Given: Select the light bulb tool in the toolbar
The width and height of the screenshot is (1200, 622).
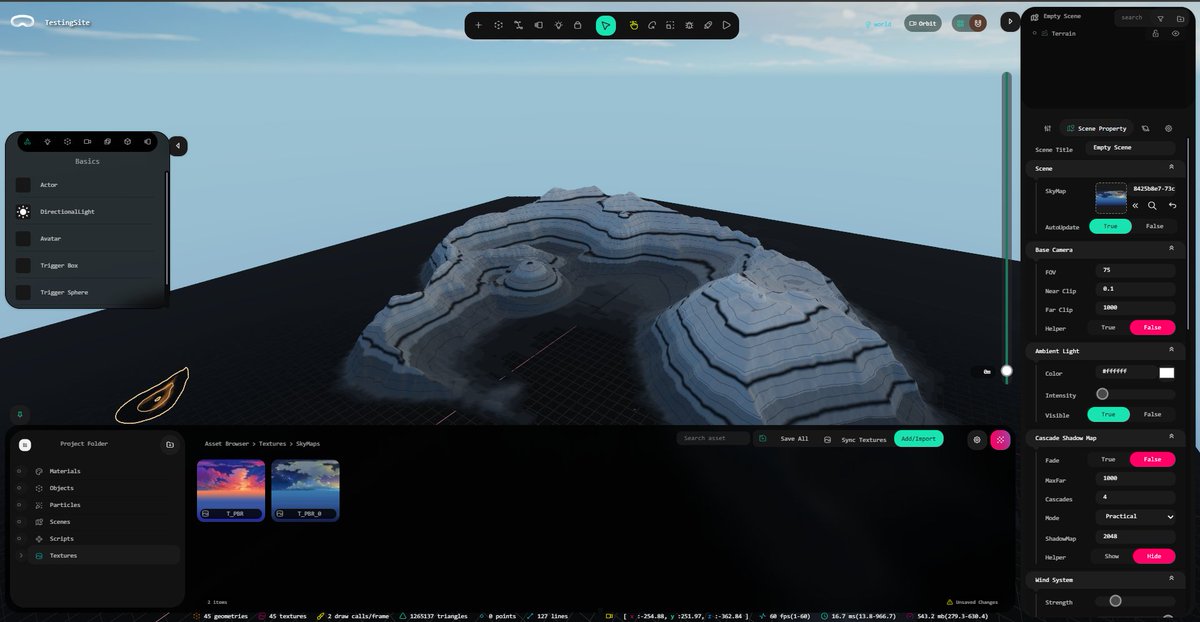Looking at the screenshot, I should 560,24.
